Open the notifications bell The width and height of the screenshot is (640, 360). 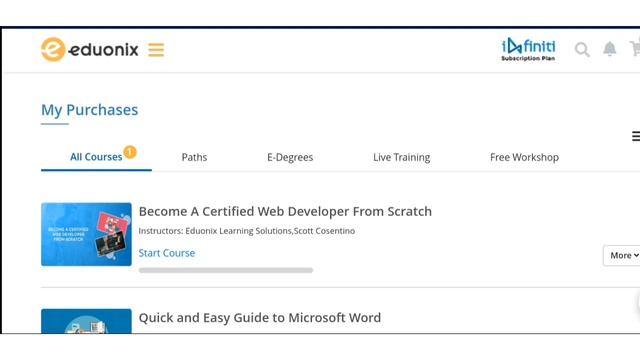(x=609, y=49)
